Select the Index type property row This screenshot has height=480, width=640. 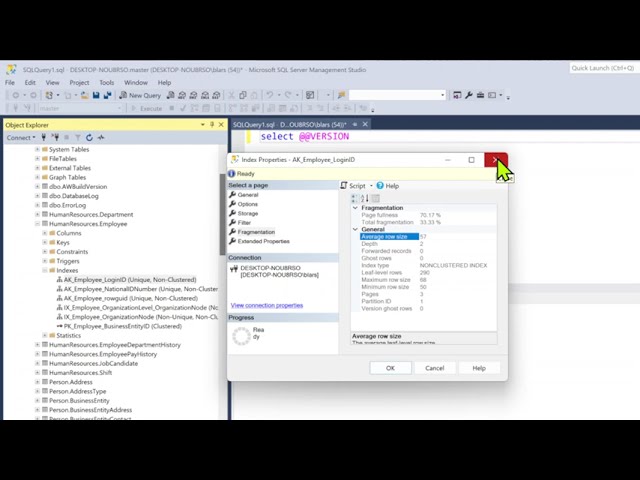pos(428,265)
